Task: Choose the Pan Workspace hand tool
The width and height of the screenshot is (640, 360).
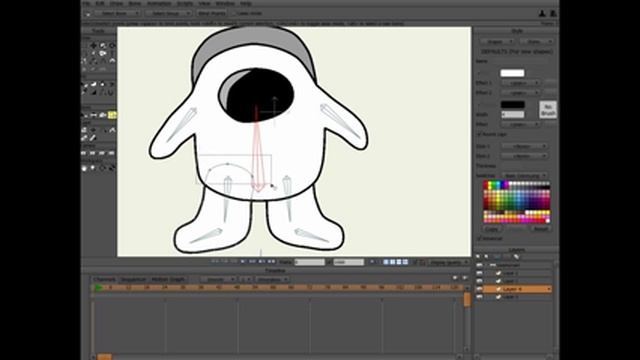Action: coord(84,168)
